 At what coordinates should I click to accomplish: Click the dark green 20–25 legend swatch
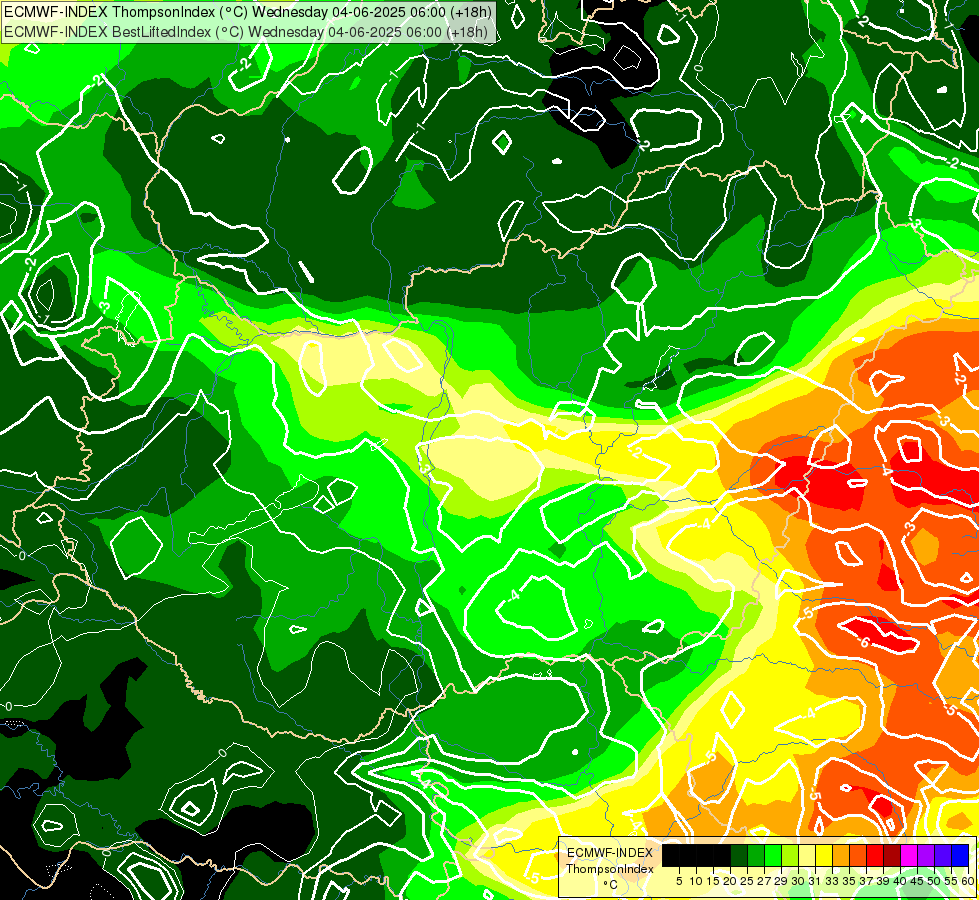[x=739, y=855]
